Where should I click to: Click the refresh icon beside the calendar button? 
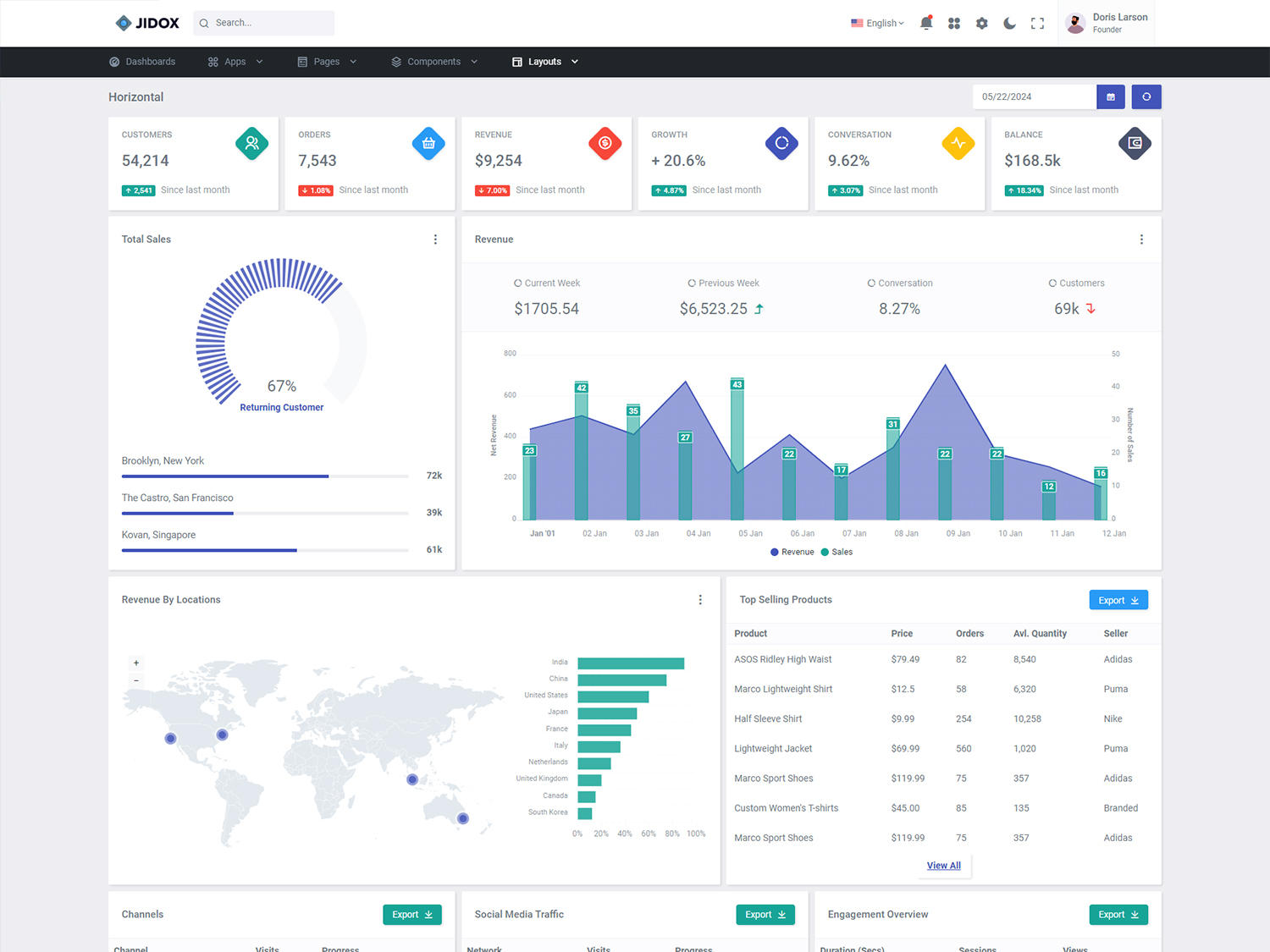point(1146,96)
